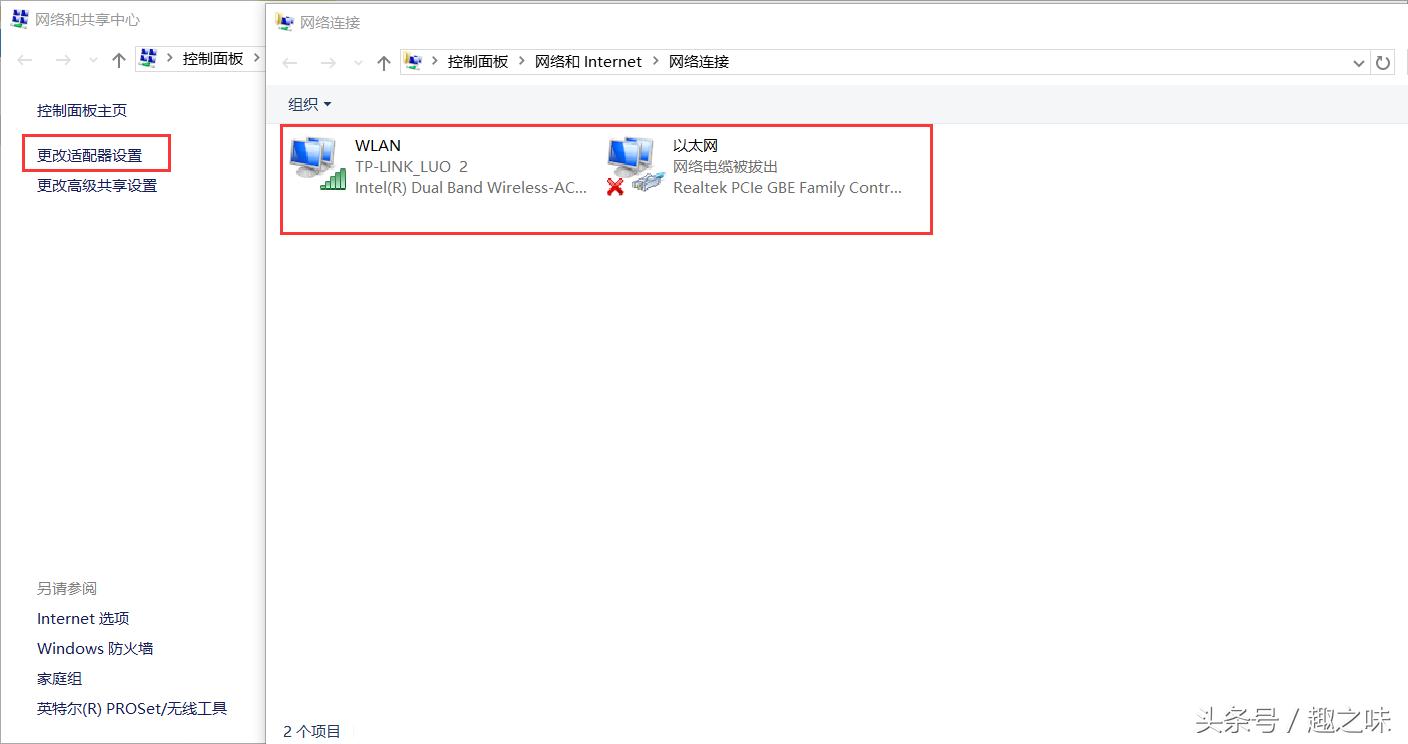The height and width of the screenshot is (744, 1408).
Task: Return to 控制面板主页
Action: pyautogui.click(x=81, y=110)
